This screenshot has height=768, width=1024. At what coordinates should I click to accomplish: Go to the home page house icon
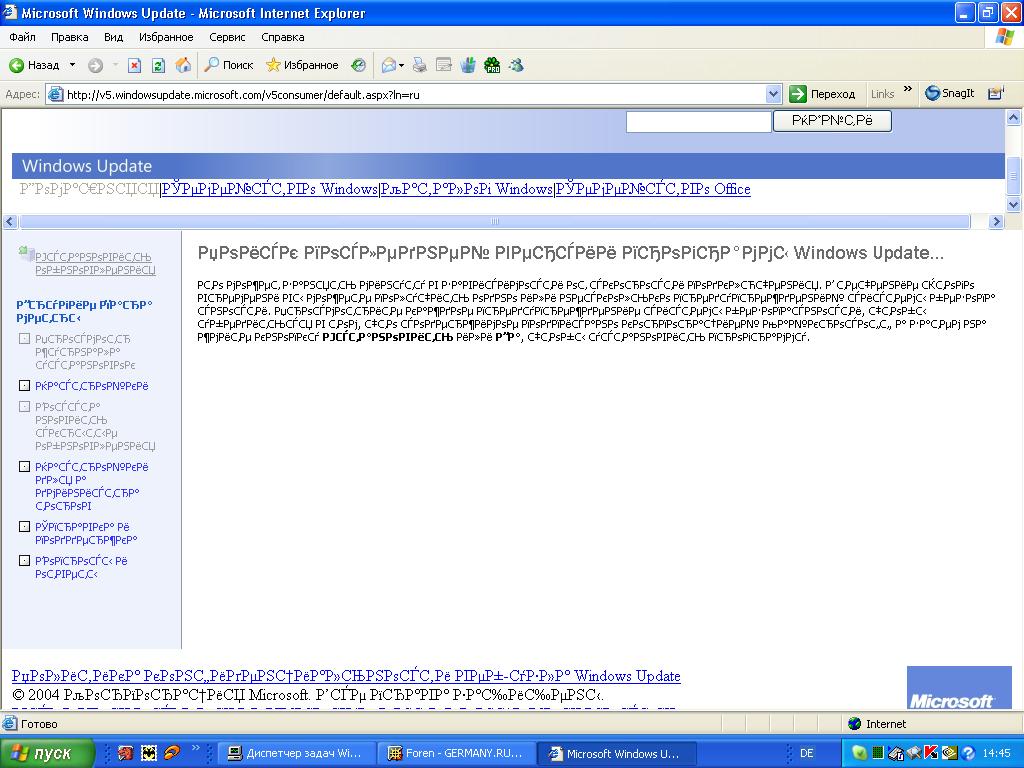tap(184, 65)
